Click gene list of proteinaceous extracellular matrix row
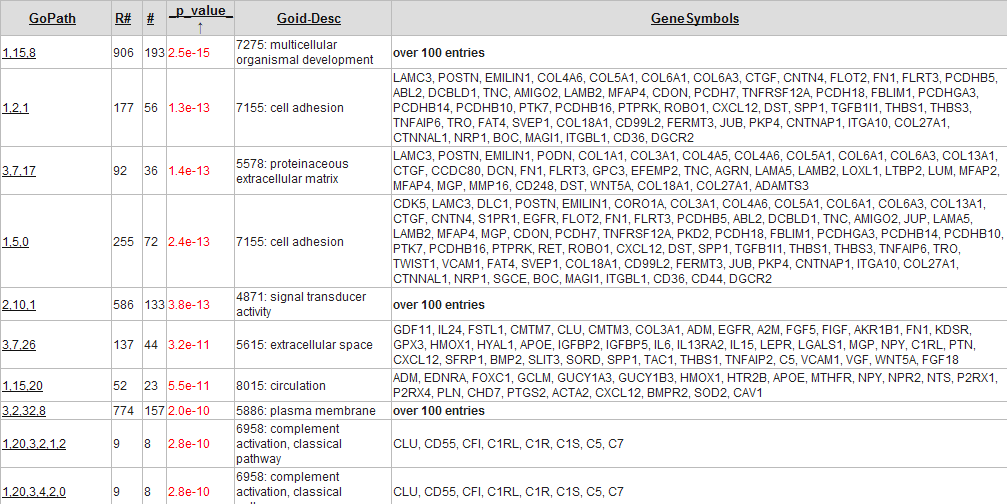Viewport: 1007px width, 504px height. pyautogui.click(x=696, y=169)
